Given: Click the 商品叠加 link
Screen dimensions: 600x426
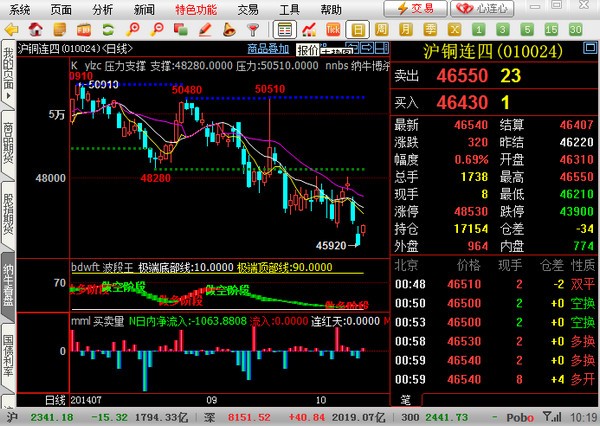Looking at the screenshot, I should point(268,49).
